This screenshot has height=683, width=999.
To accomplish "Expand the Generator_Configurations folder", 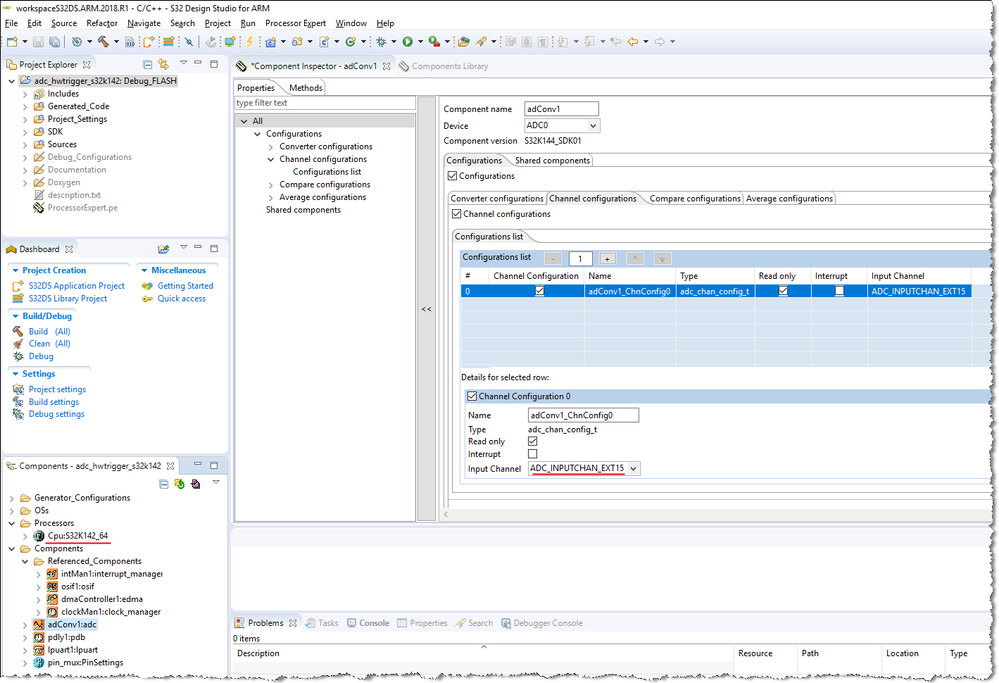I will [11, 498].
